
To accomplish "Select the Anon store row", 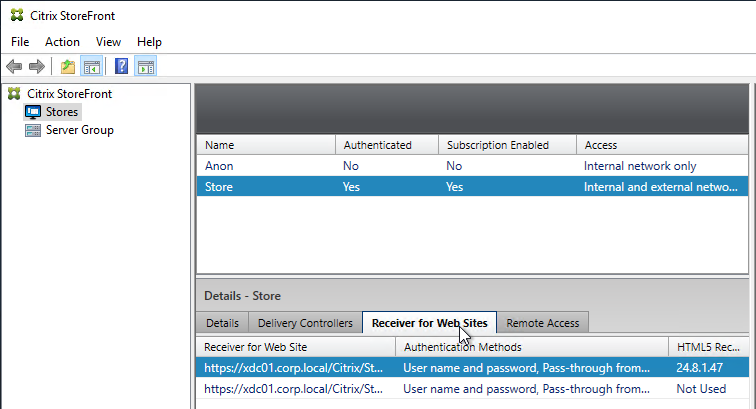I will [x=220, y=166].
